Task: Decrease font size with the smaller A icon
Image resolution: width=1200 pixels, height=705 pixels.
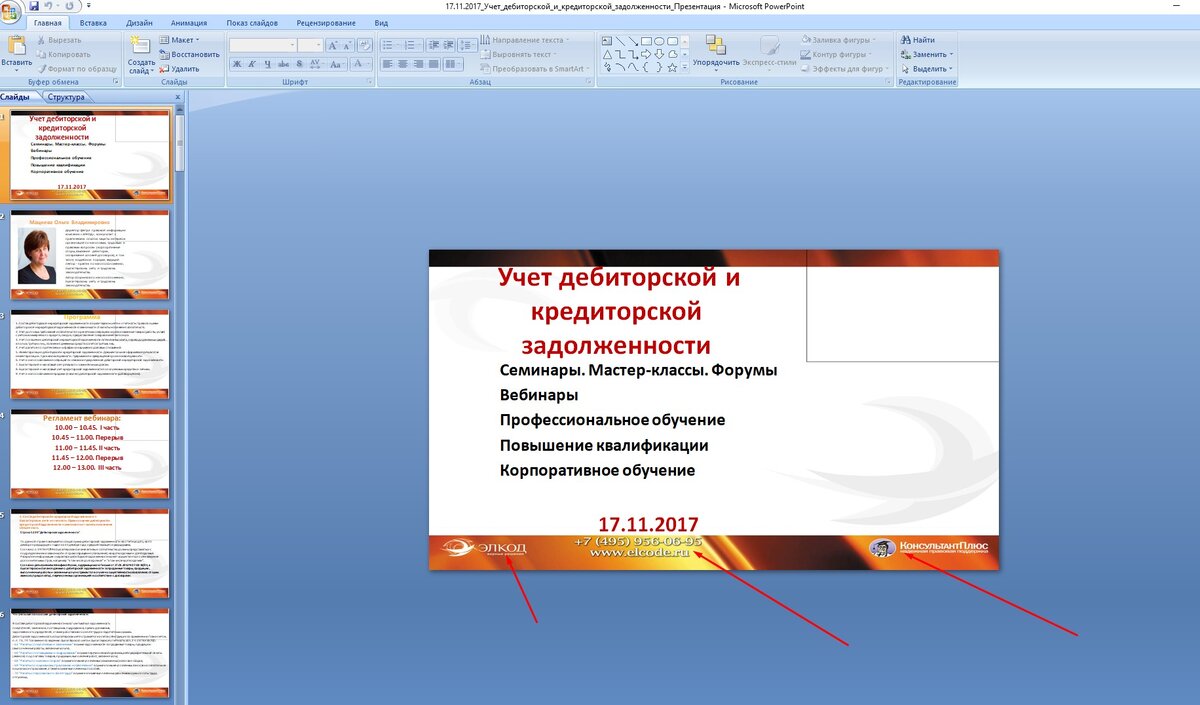Action: [348, 45]
